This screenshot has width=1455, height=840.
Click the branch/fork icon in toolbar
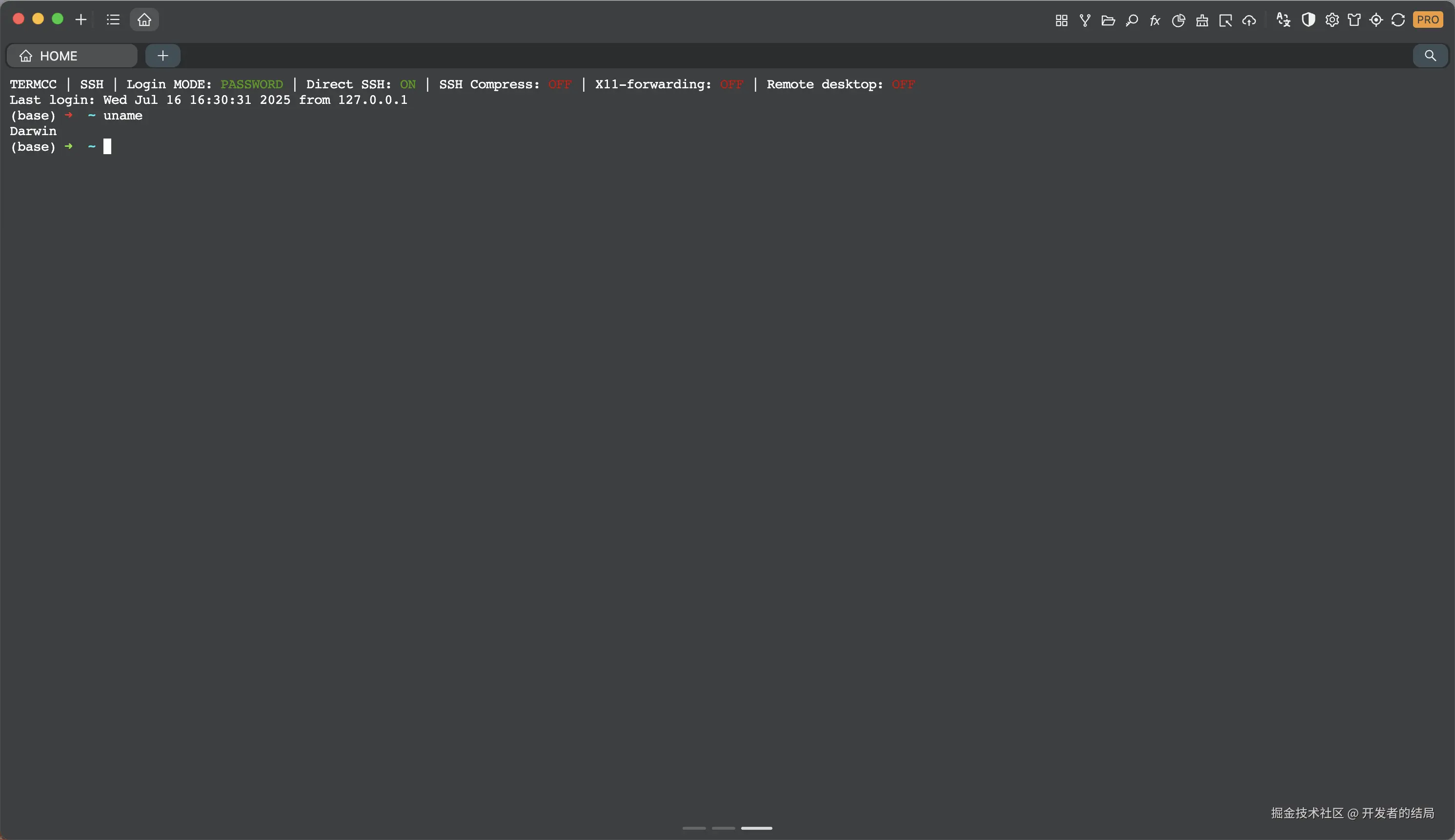coord(1085,20)
